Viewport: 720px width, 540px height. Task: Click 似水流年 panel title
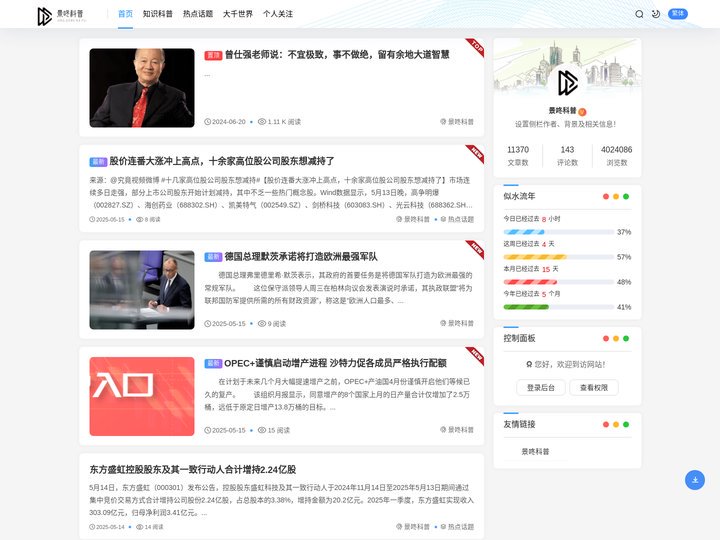(x=519, y=196)
